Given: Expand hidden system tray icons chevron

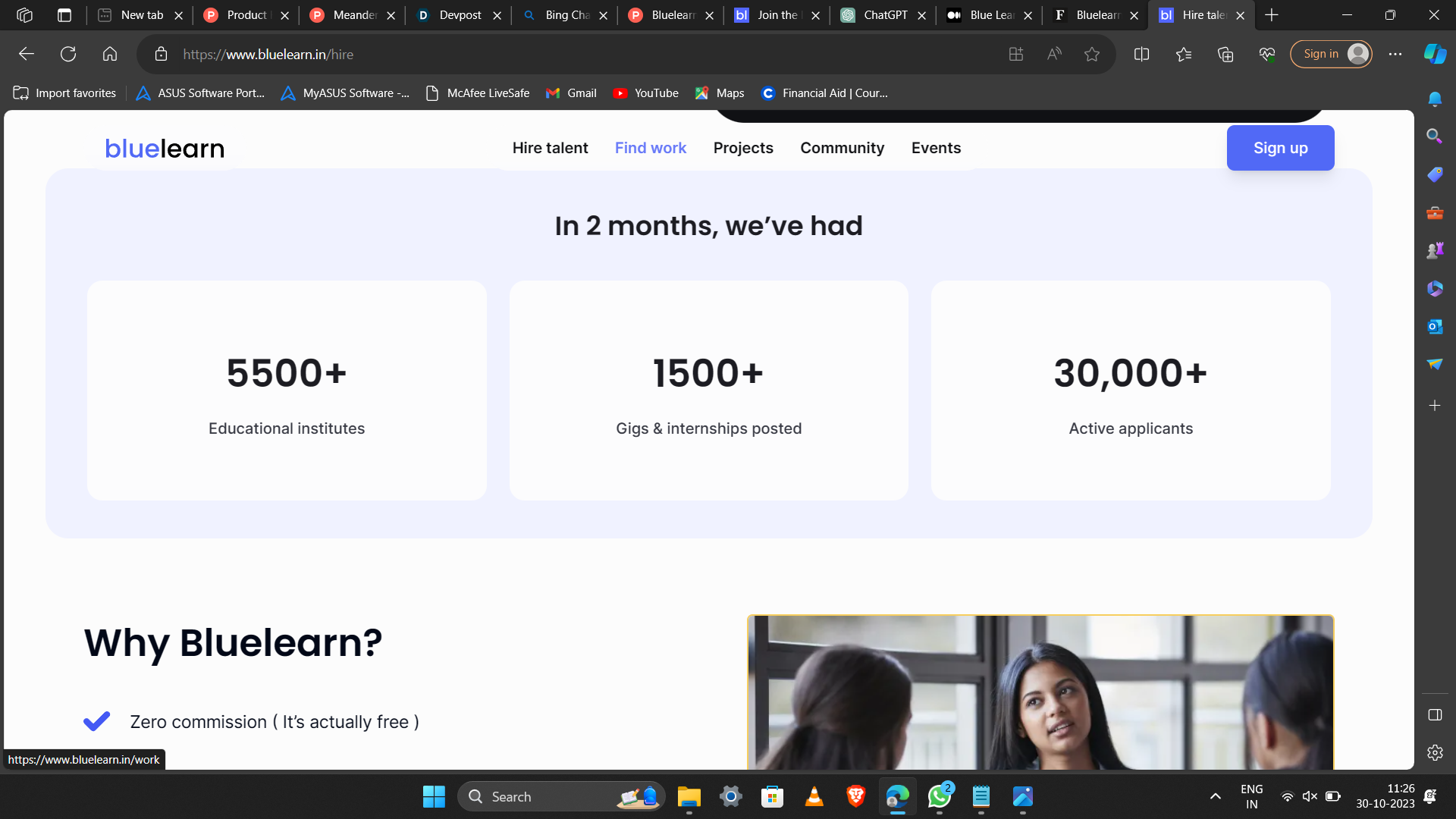Looking at the screenshot, I should coord(1216,796).
